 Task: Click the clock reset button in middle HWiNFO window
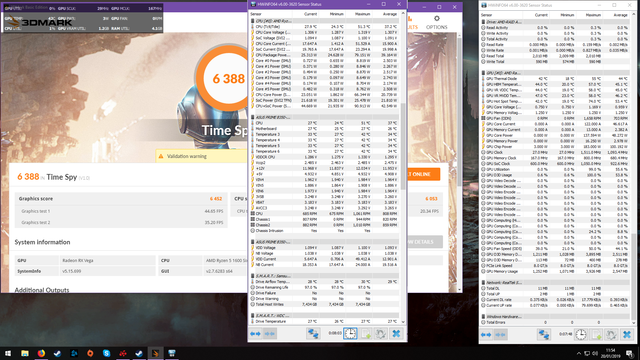click(x=350, y=334)
